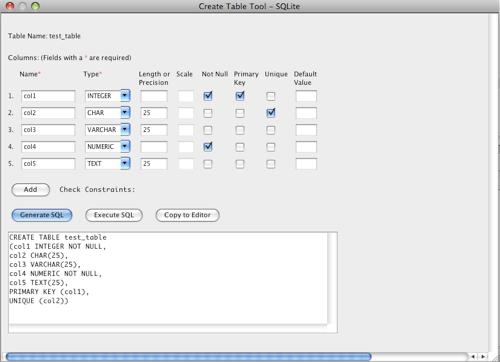This screenshot has width=500, height=362.
Task: Uncheck Not Null for col1
Action: (x=208, y=96)
